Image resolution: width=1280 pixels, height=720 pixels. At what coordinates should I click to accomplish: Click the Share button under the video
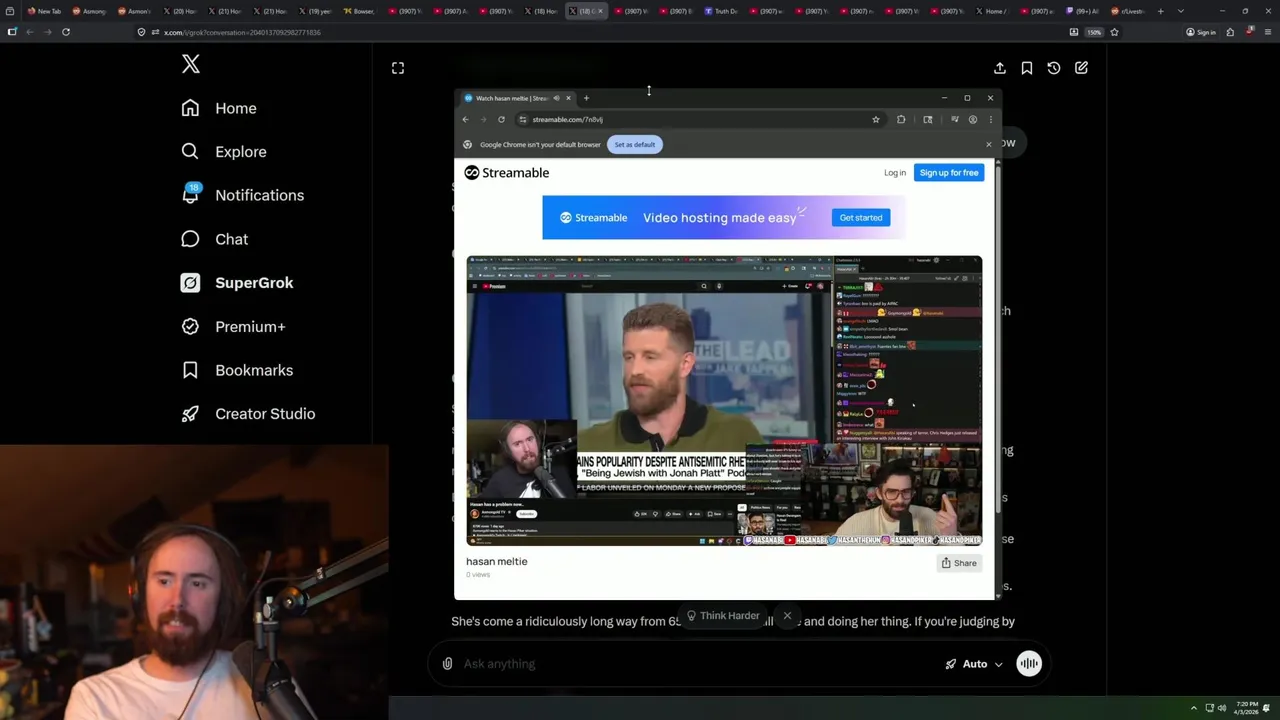pyautogui.click(x=959, y=563)
